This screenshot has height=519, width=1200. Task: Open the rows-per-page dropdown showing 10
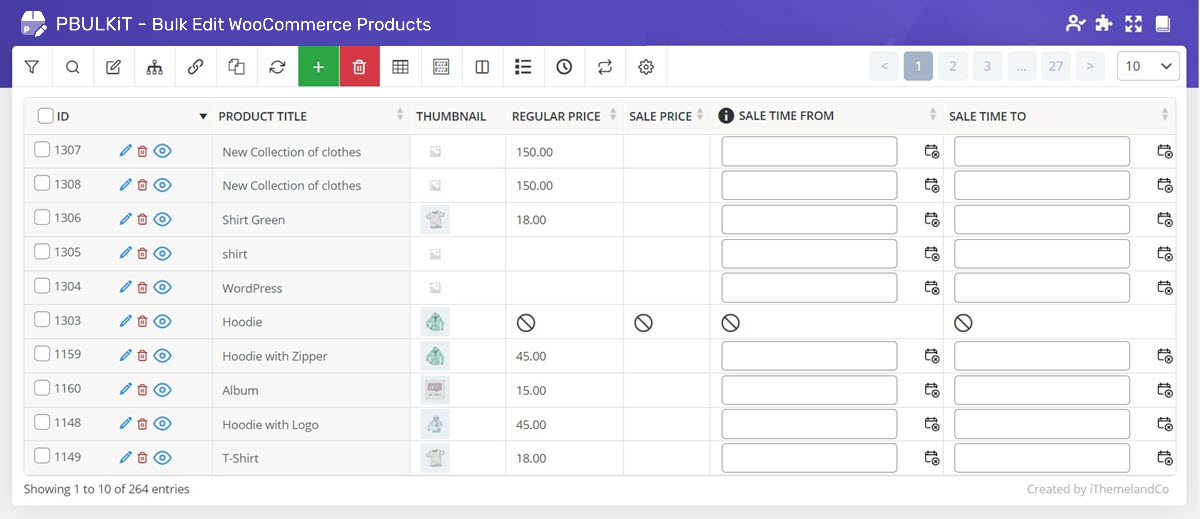[x=1148, y=67]
